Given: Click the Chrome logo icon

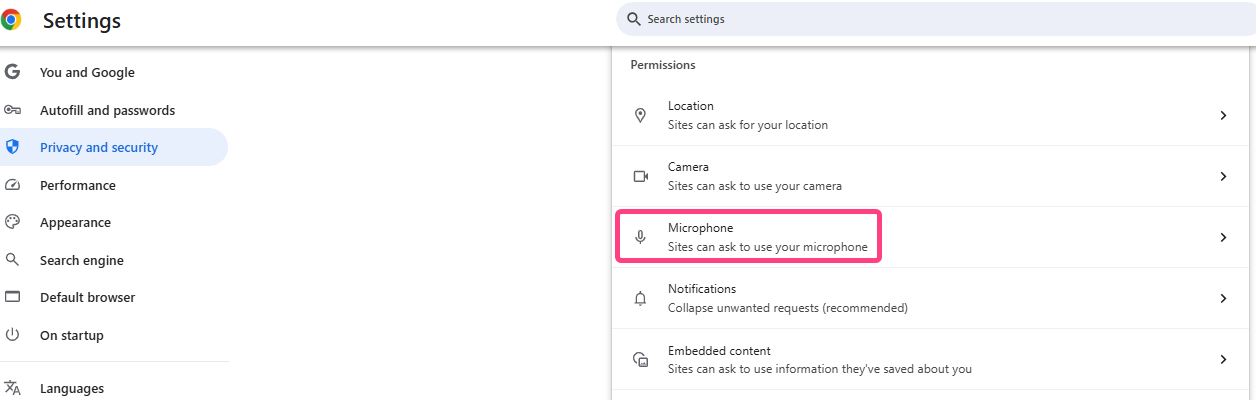Looking at the screenshot, I should tap(11, 20).
